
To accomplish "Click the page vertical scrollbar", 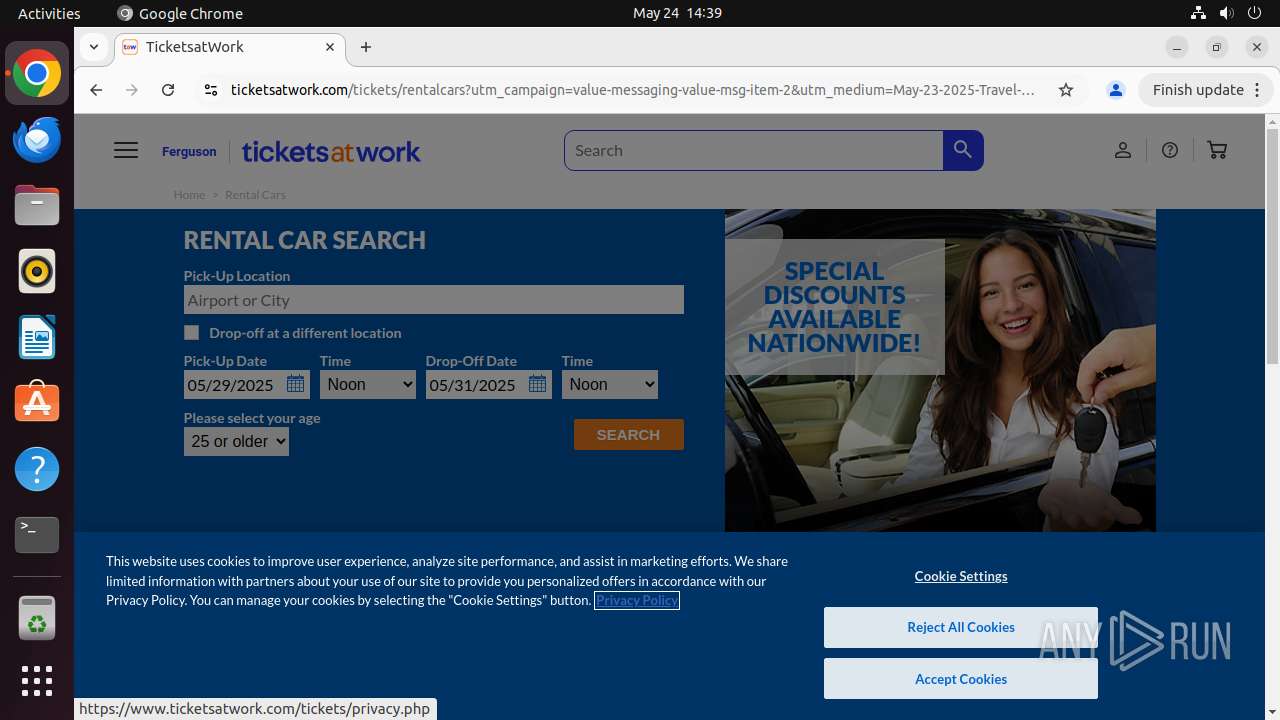I will [1272, 247].
